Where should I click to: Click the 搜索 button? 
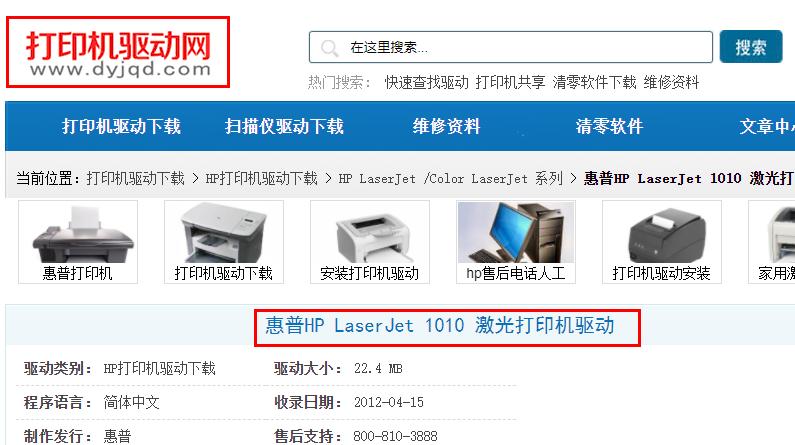(751, 47)
